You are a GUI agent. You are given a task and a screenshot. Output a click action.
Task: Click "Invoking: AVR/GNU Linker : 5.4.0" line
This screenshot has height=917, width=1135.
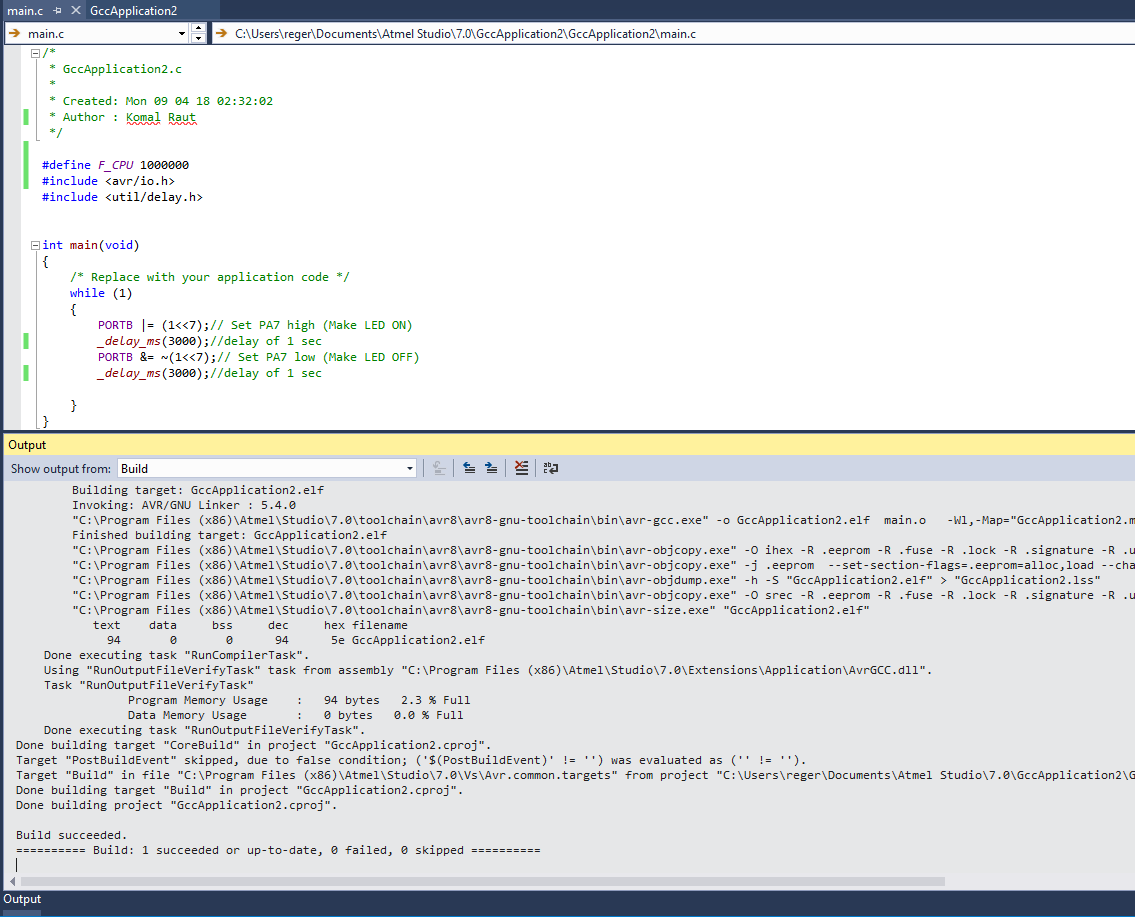pos(184,505)
